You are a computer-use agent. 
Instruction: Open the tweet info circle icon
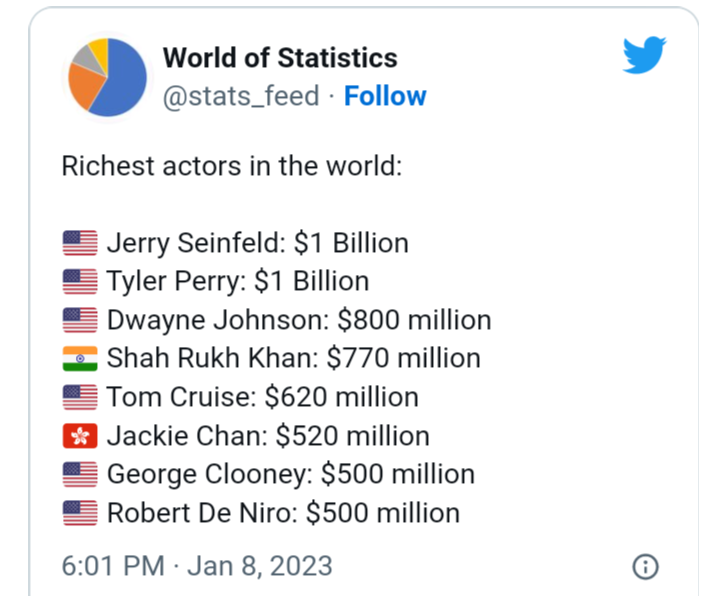(x=645, y=567)
